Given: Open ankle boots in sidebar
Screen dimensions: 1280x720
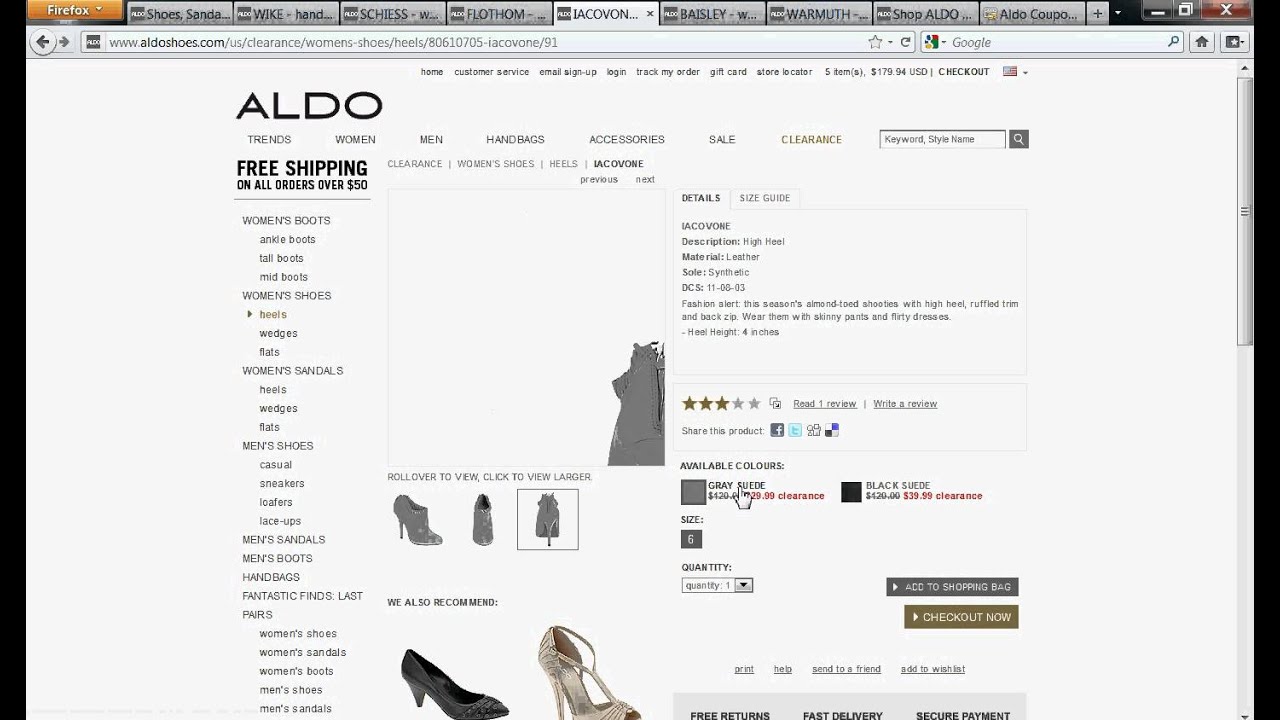Looking at the screenshot, I should pyautogui.click(x=287, y=239).
